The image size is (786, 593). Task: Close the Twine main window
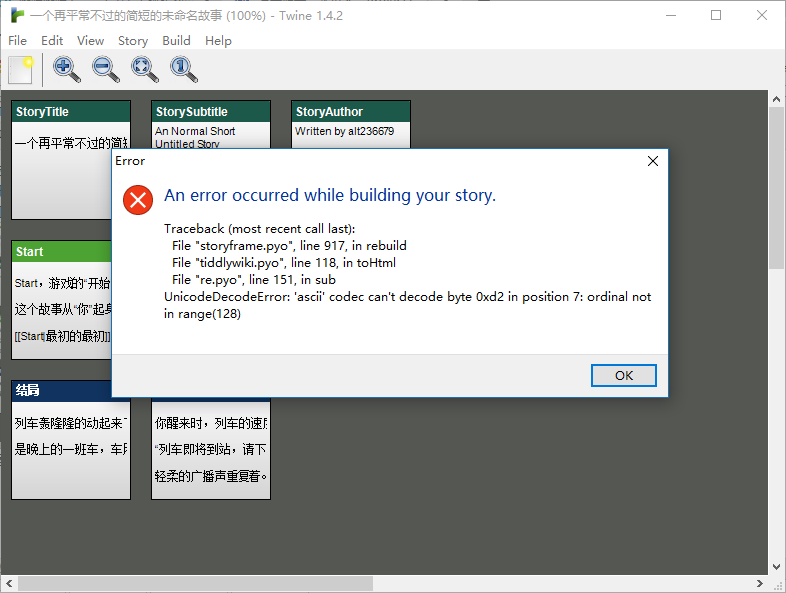point(761,16)
